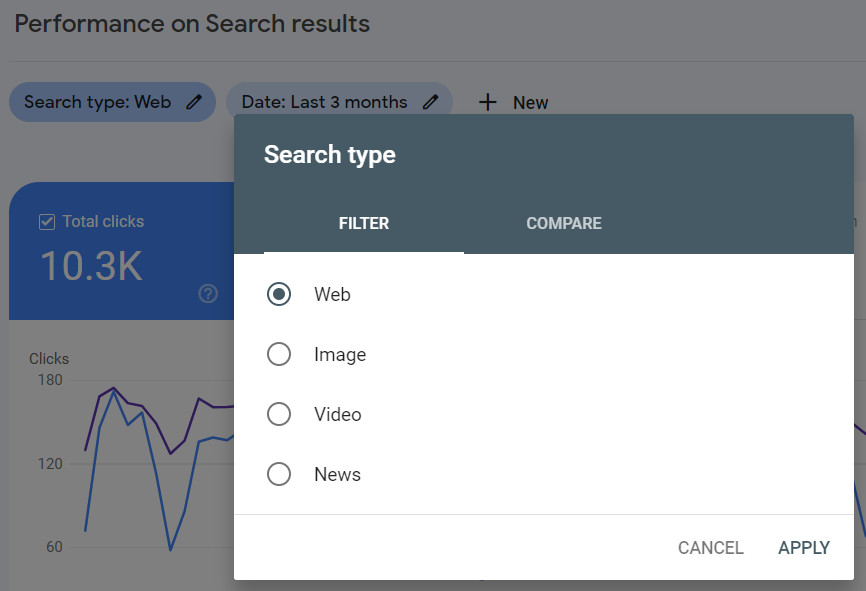
Task: Select the Web radio button
Action: click(x=279, y=294)
